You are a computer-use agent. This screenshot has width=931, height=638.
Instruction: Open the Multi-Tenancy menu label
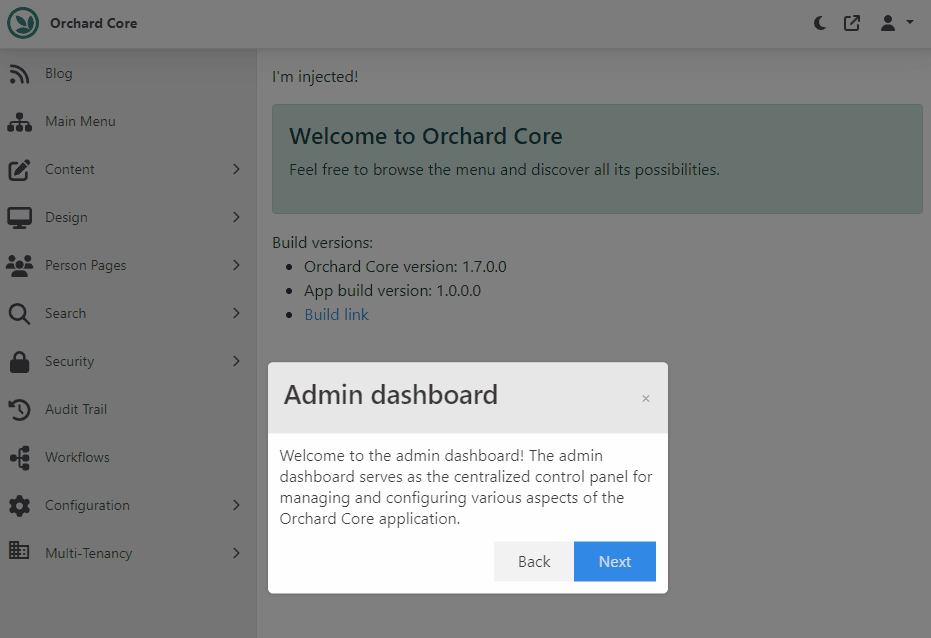tap(88, 553)
